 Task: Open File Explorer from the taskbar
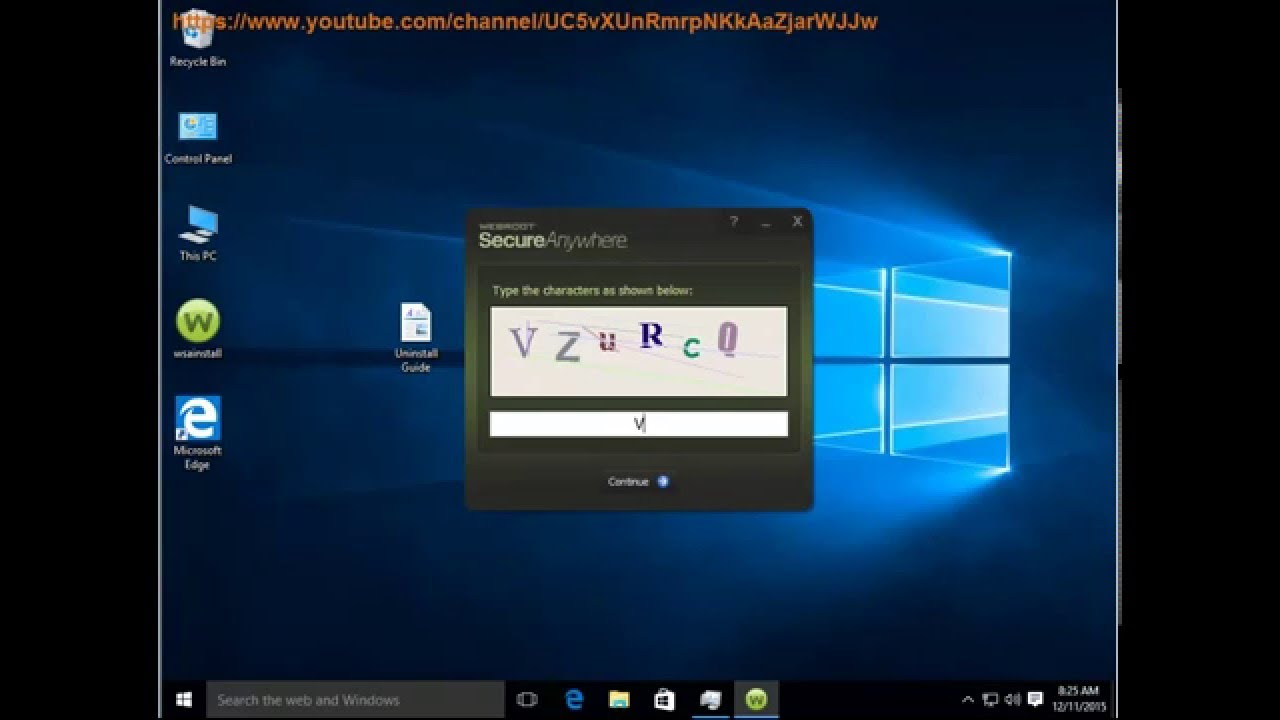(619, 700)
